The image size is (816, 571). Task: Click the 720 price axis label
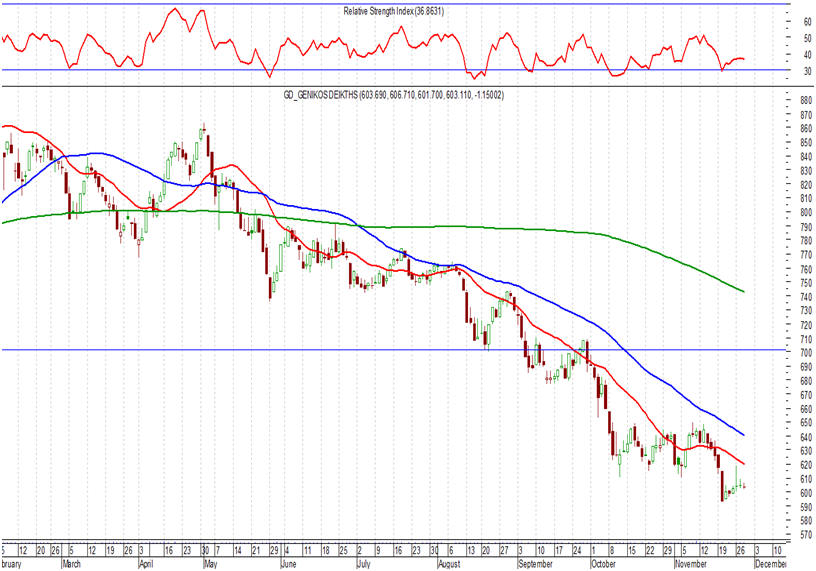[x=806, y=325]
